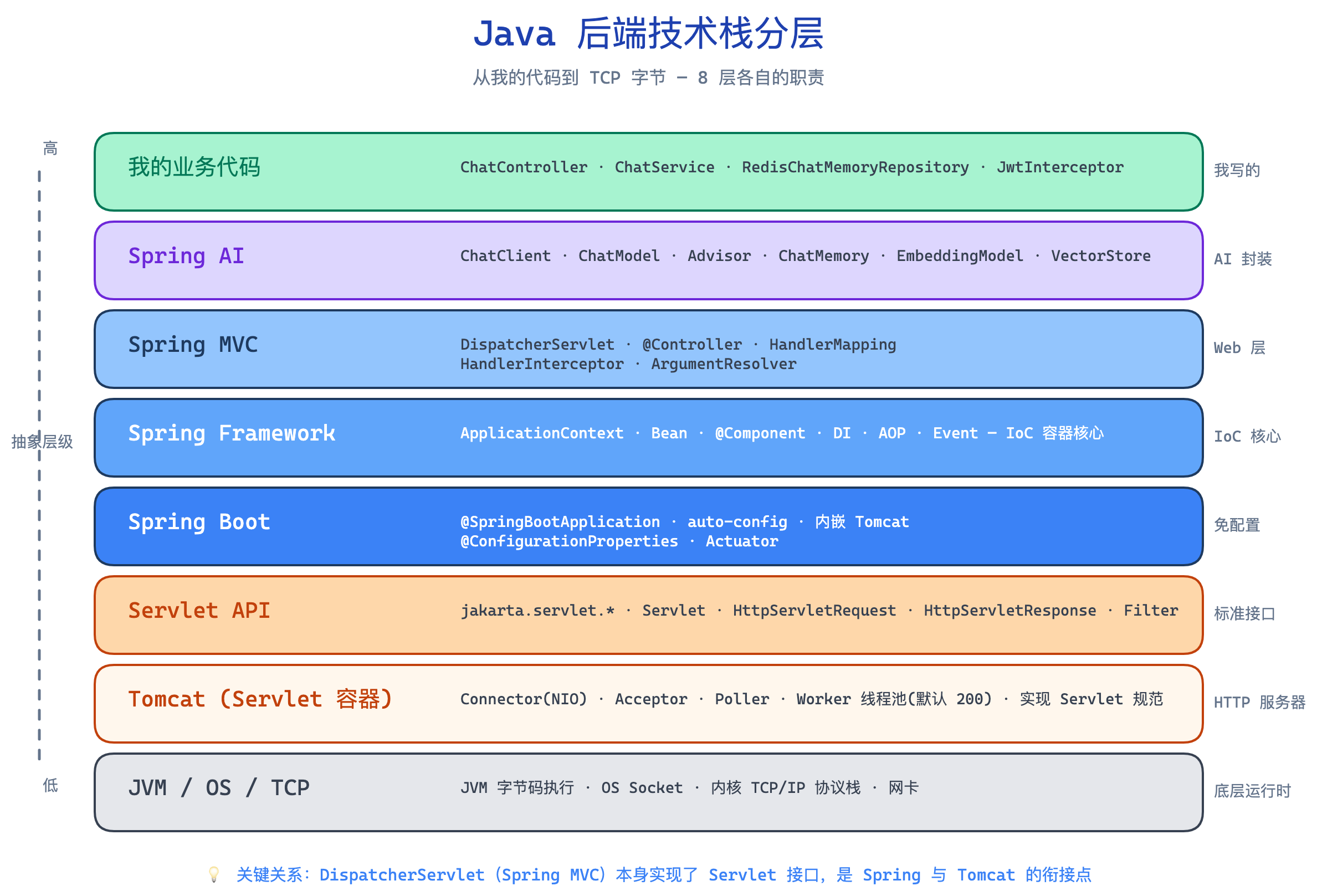The width and height of the screenshot is (1317, 896).
Task: Click the 'HTTP 服务器' side label
Action: click(x=1259, y=702)
